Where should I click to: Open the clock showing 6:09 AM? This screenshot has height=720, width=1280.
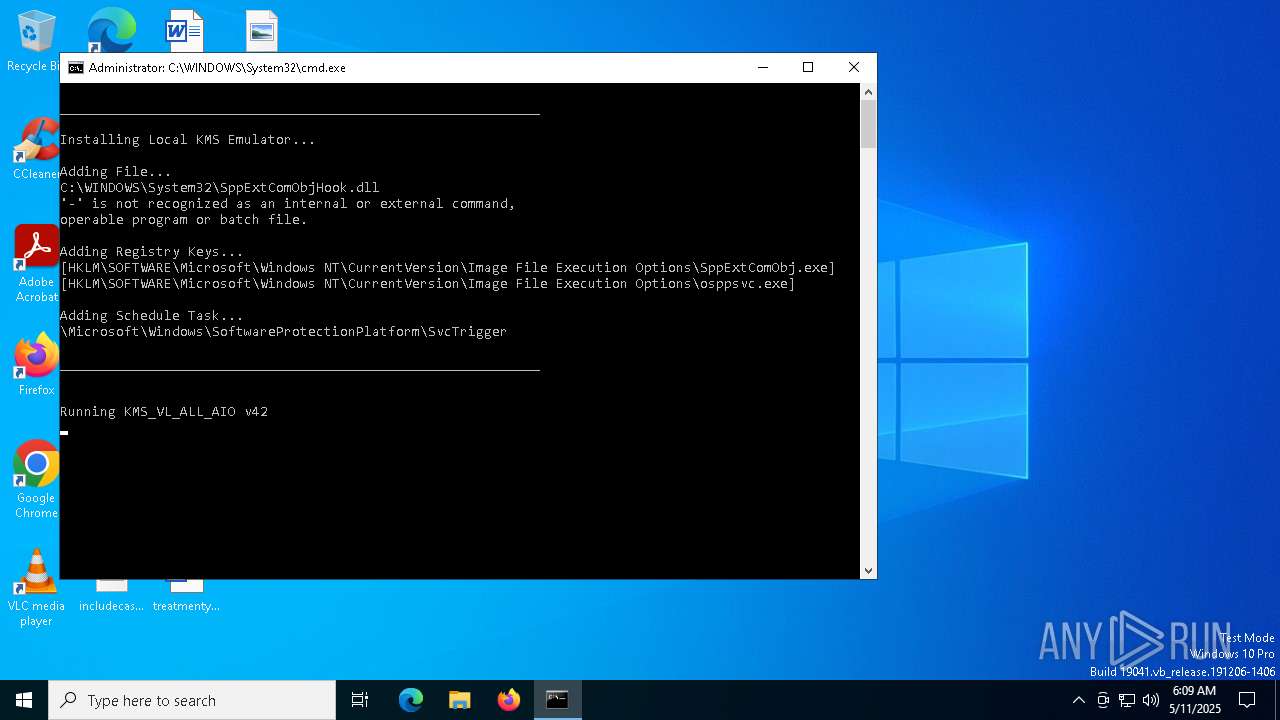coord(1194,700)
